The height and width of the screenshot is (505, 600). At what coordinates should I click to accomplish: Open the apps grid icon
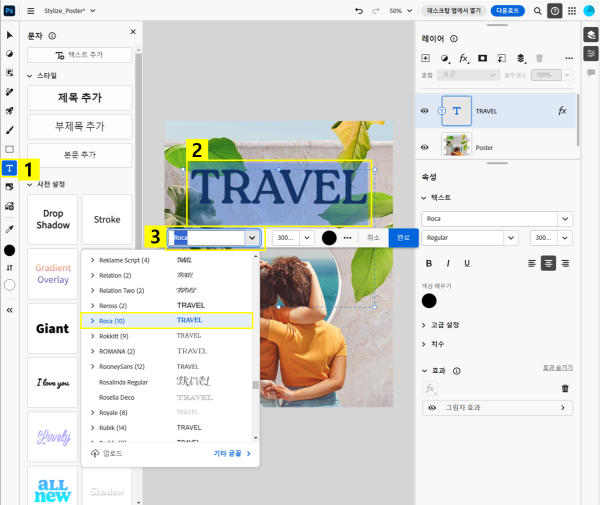coord(572,11)
